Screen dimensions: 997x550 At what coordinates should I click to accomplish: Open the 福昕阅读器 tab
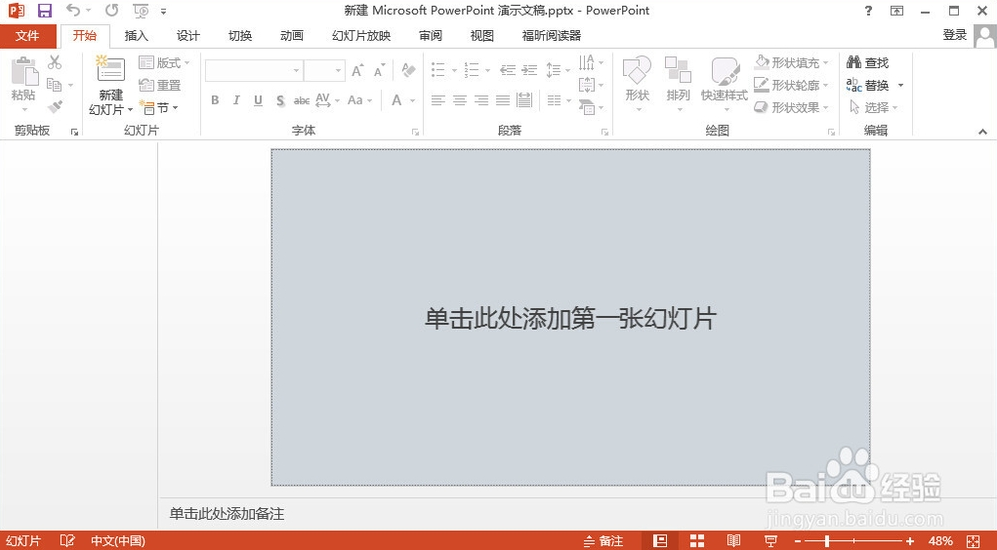coord(552,36)
